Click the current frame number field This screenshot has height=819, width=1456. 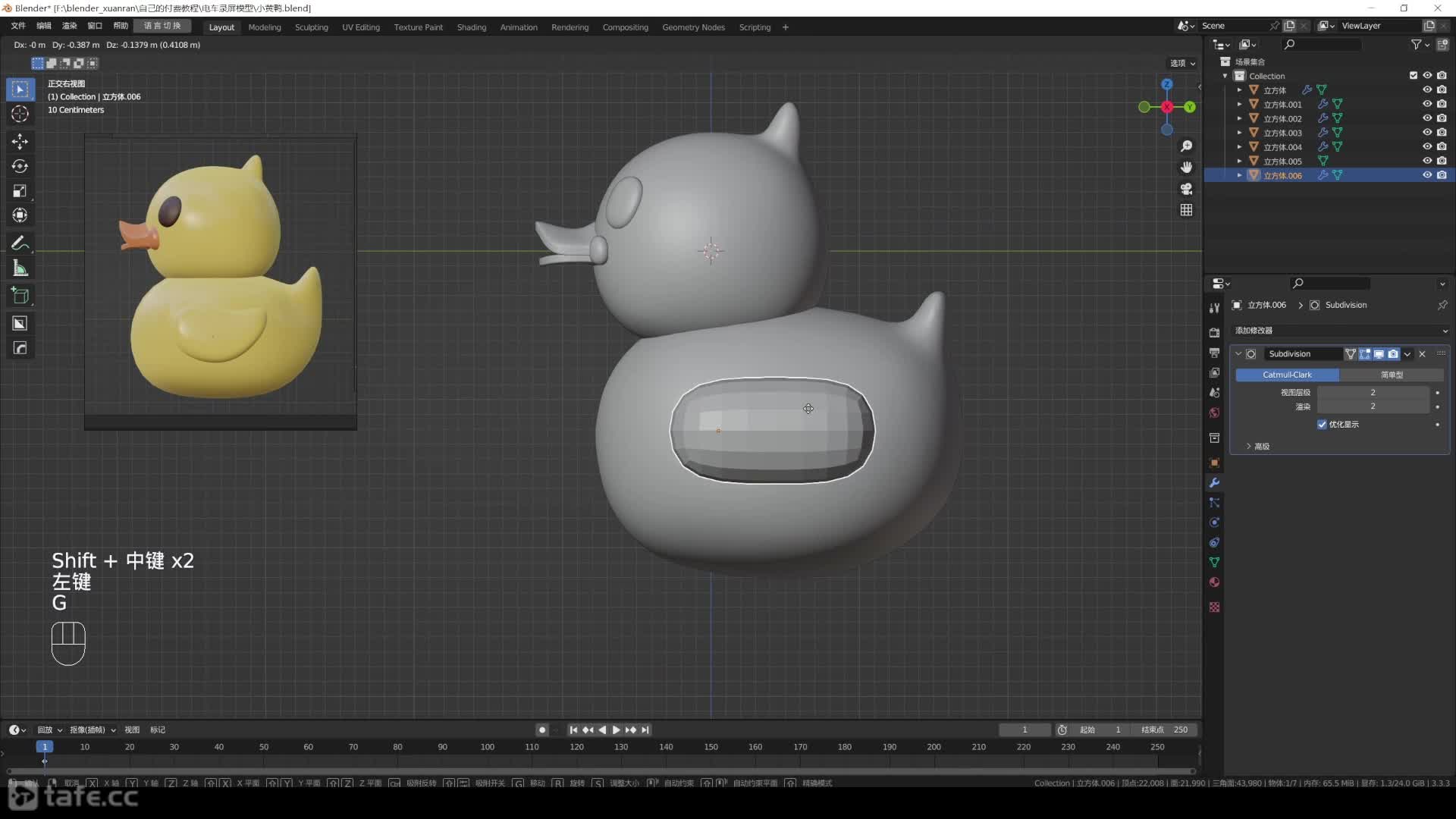click(1025, 730)
